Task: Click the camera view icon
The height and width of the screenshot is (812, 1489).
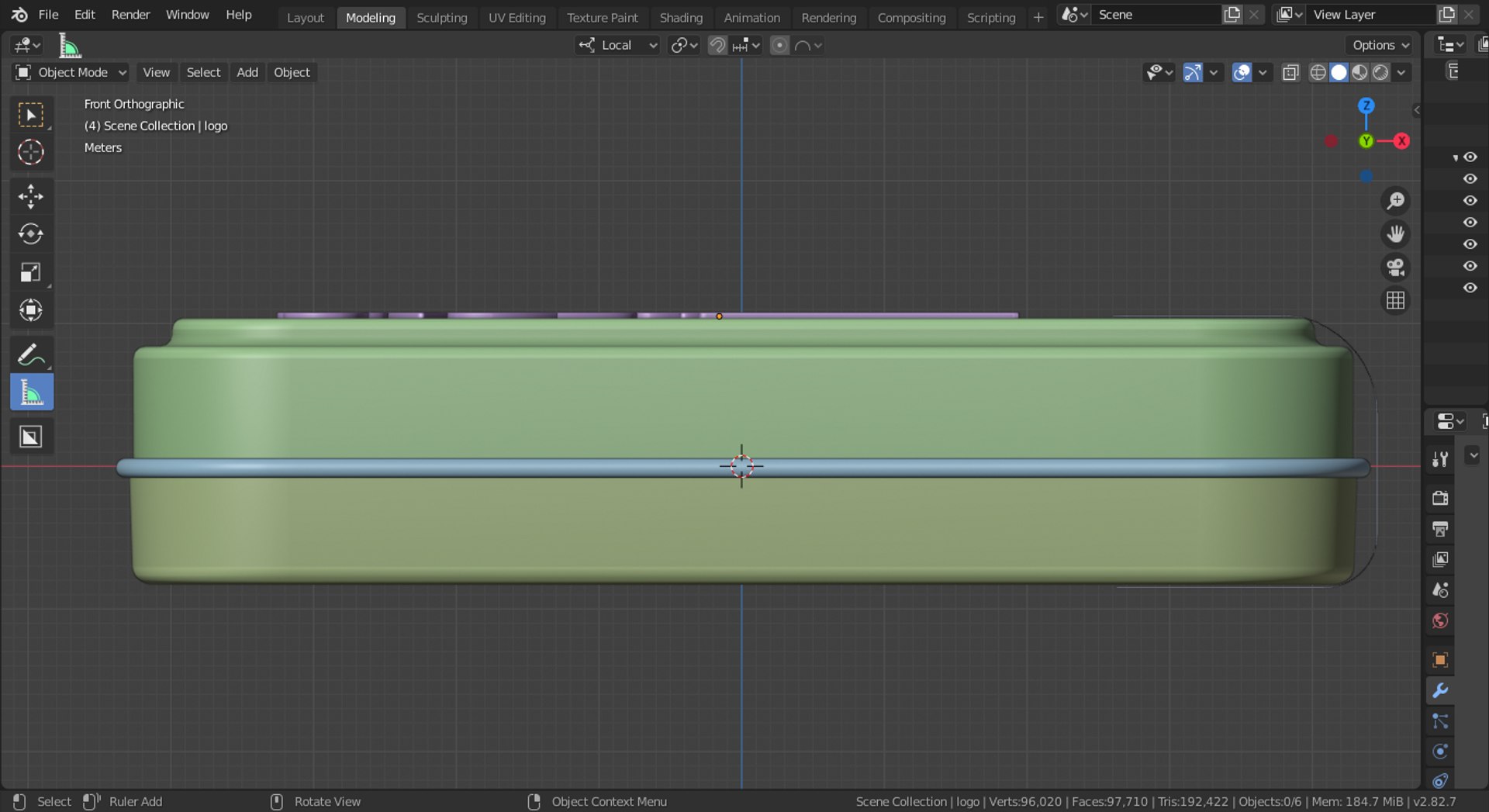Action: [1396, 268]
